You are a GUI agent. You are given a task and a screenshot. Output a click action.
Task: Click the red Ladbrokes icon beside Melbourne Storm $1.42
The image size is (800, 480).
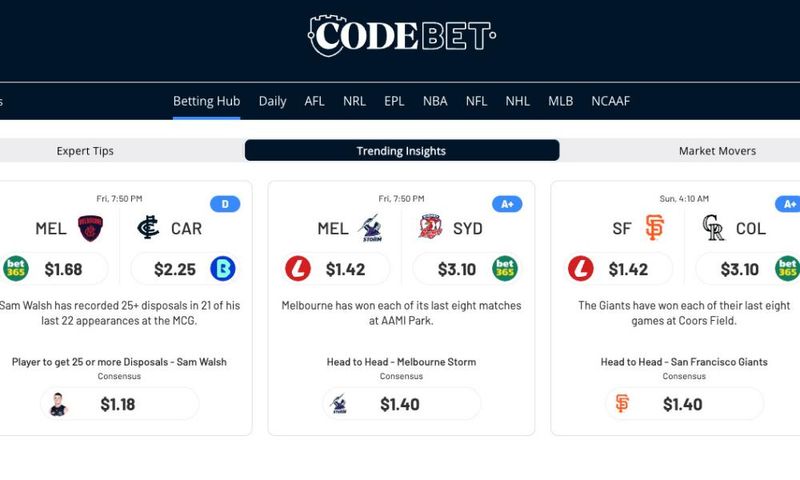pyautogui.click(x=298, y=268)
